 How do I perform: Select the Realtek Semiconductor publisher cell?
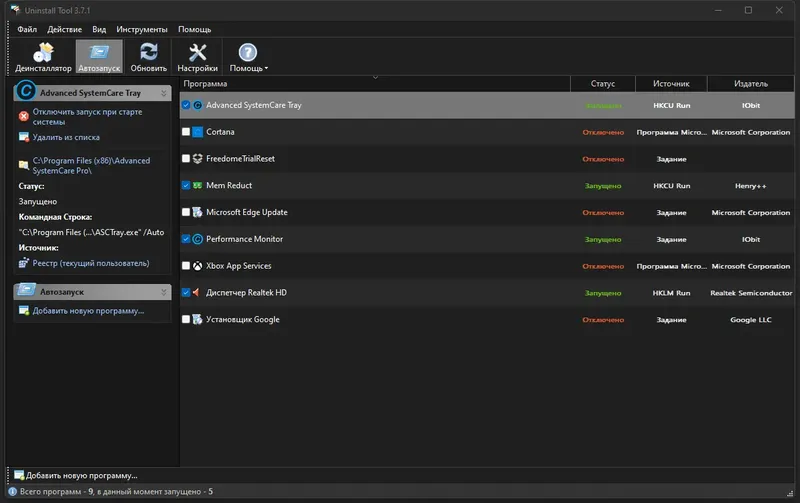point(751,293)
